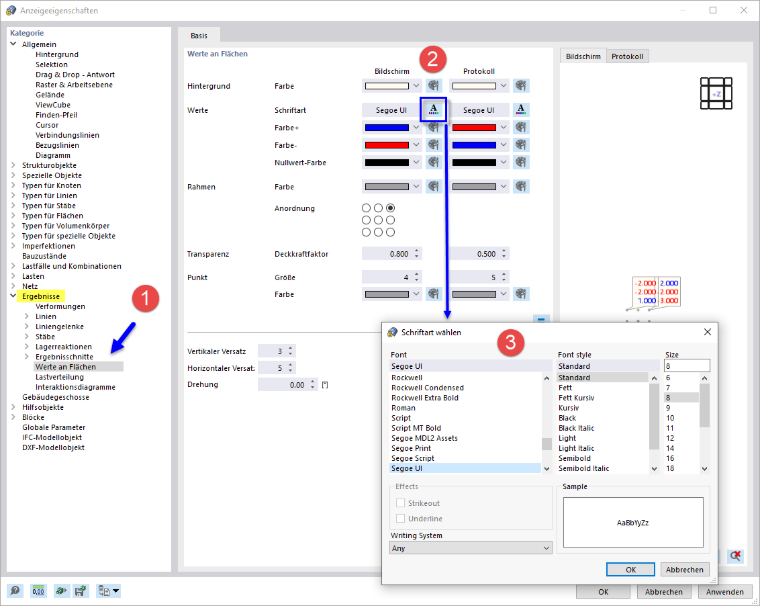Open the units and decimals 0.00 icon
This screenshot has width=760, height=606.
[38, 591]
